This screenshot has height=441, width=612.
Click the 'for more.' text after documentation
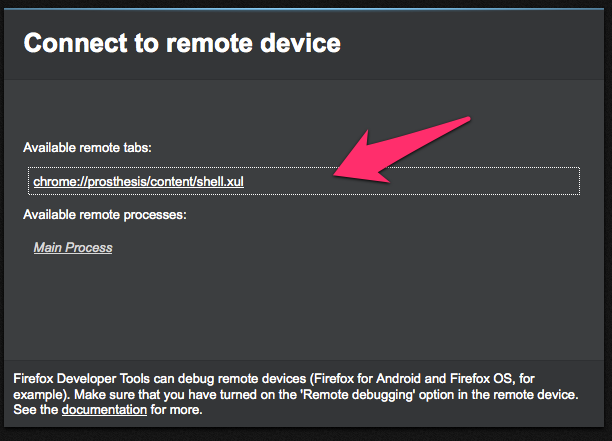pos(176,410)
